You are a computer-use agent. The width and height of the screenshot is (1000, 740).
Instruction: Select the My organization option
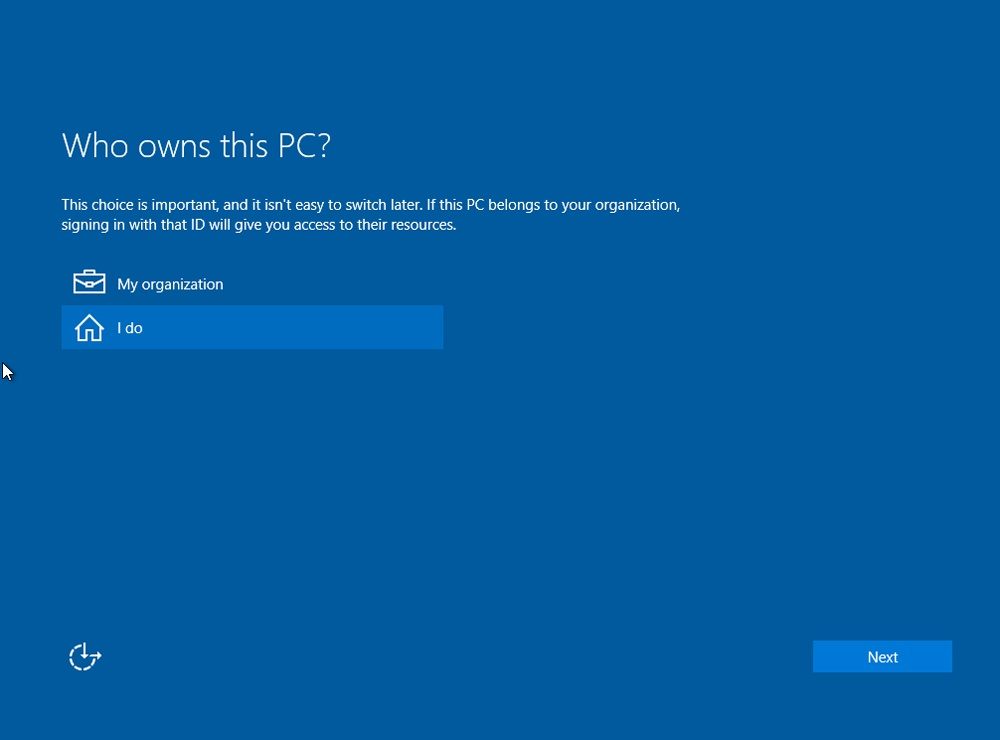point(252,284)
